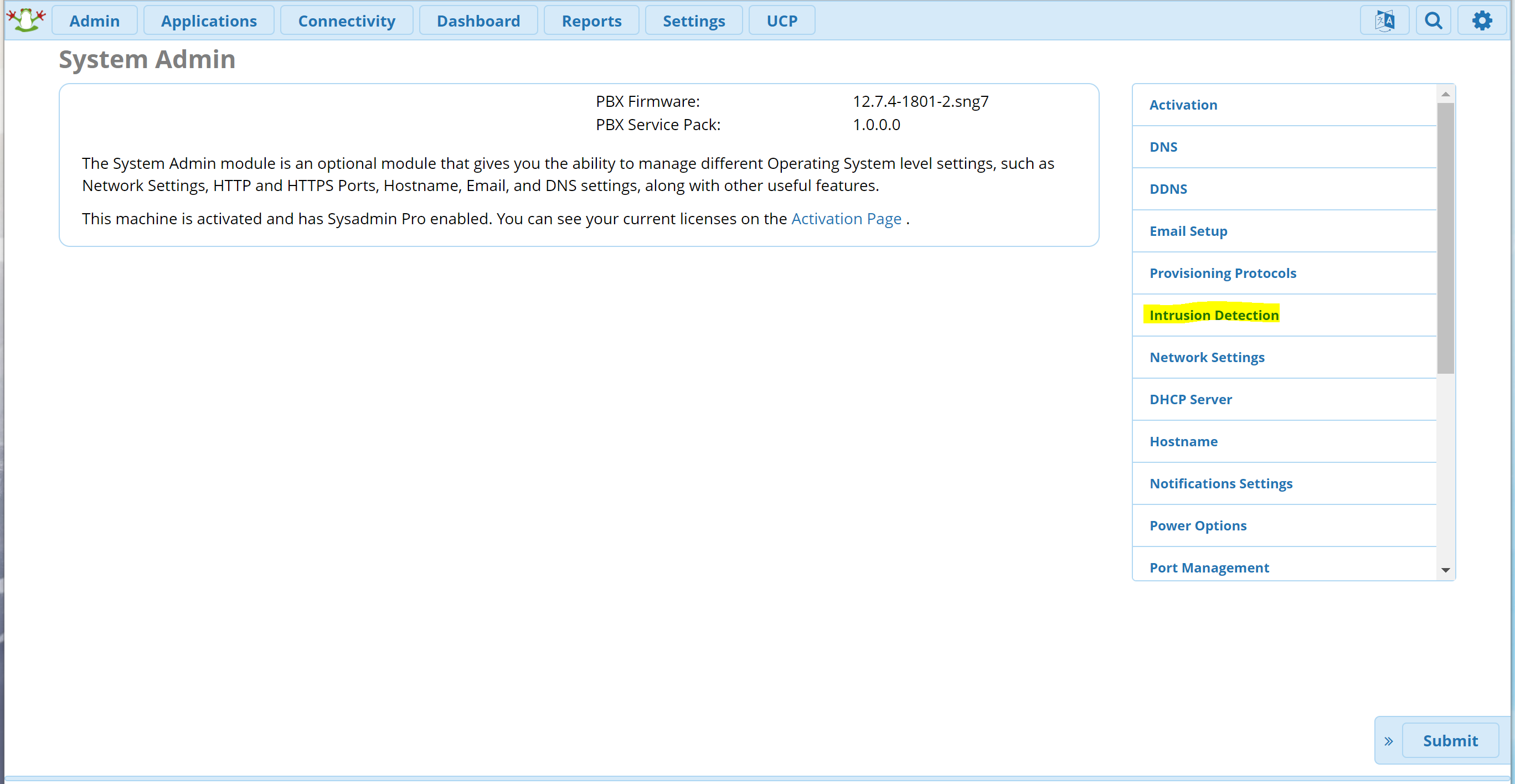Open the Settings menu
Image resolution: width=1515 pixels, height=784 pixels.
(693, 20)
